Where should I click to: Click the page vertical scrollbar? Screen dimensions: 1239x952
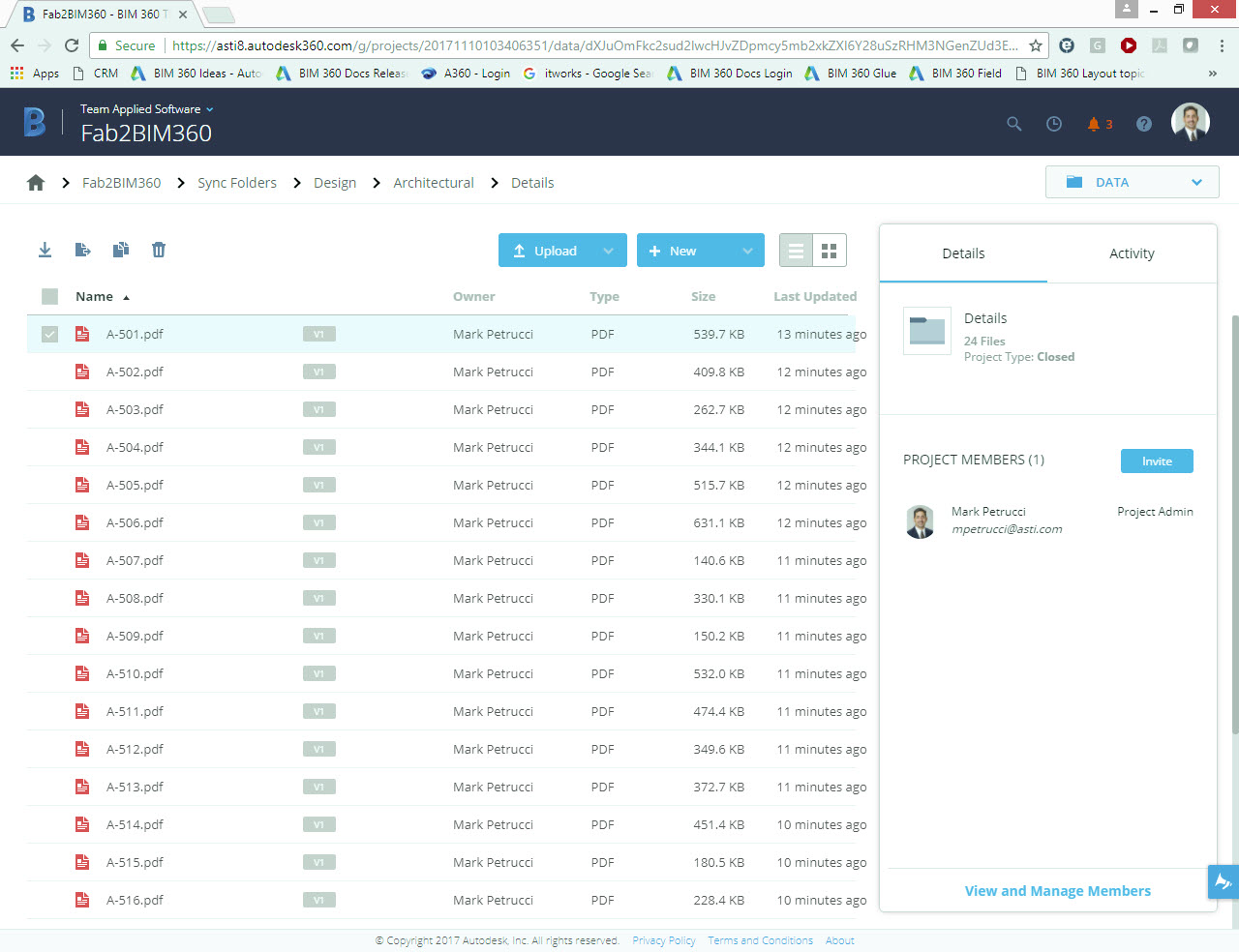[x=1234, y=522]
